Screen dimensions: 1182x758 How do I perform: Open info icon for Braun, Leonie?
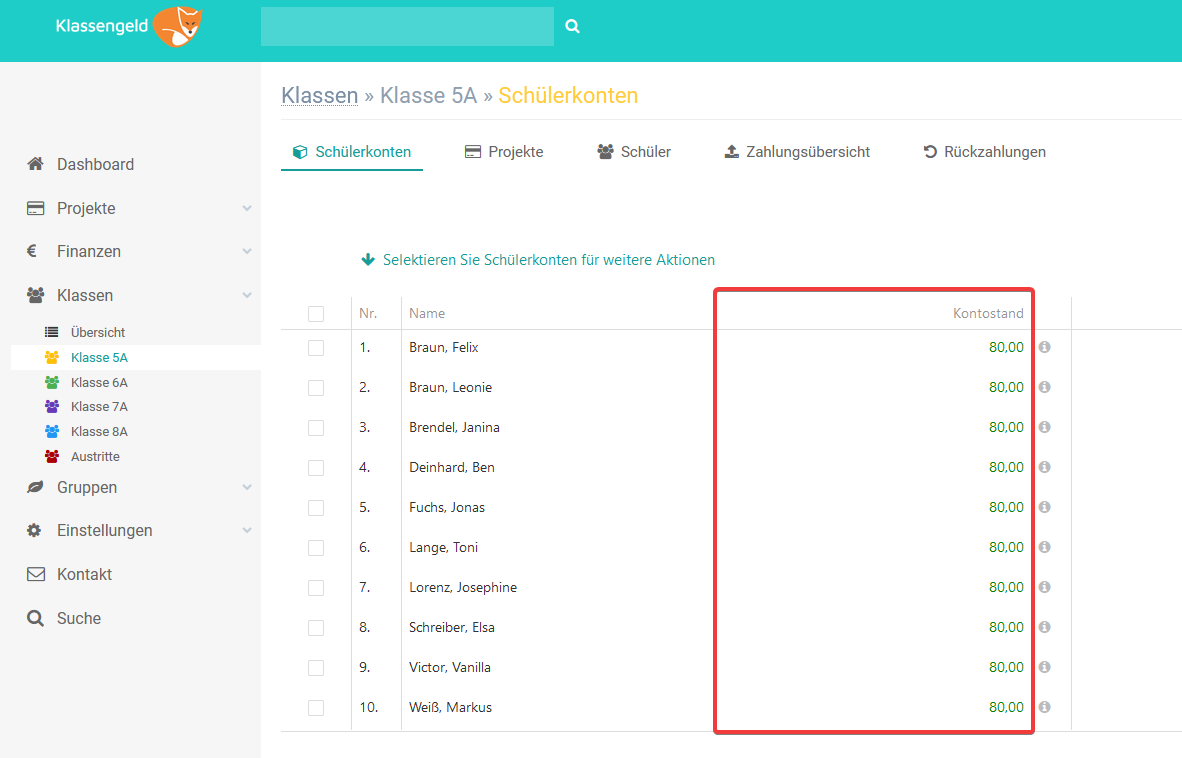coord(1045,387)
